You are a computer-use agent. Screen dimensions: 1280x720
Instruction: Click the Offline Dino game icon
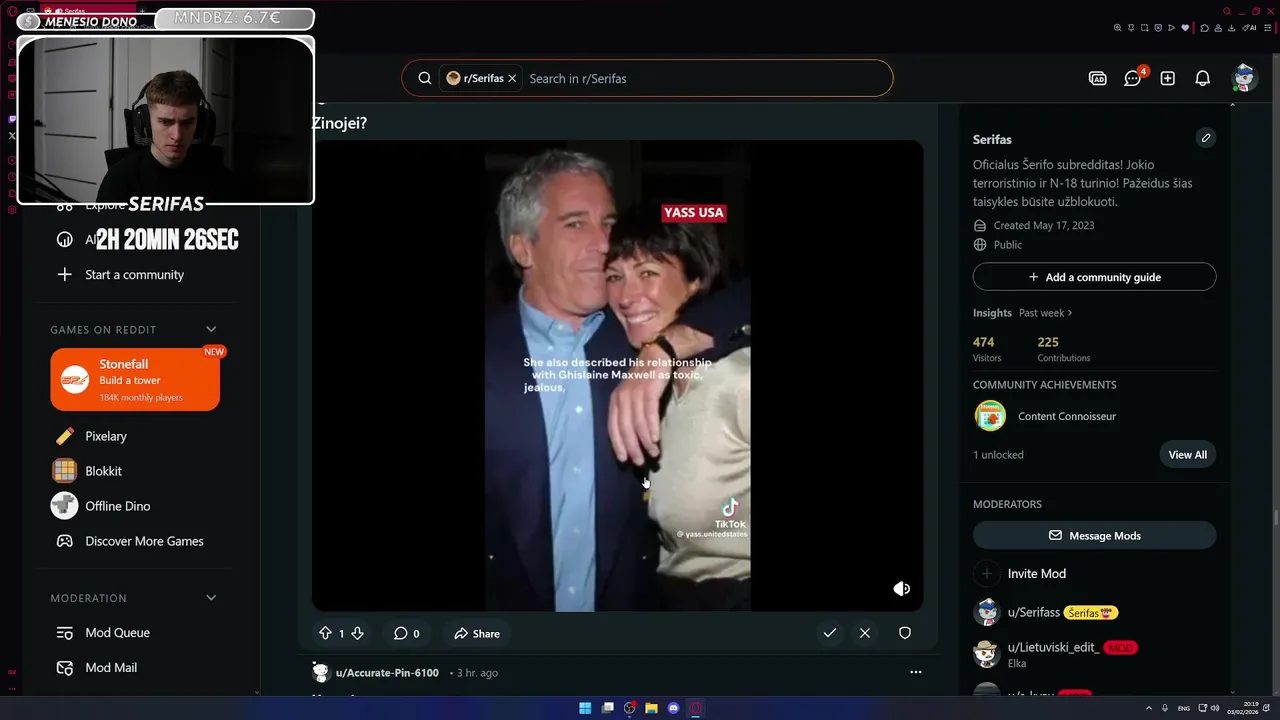click(x=65, y=506)
